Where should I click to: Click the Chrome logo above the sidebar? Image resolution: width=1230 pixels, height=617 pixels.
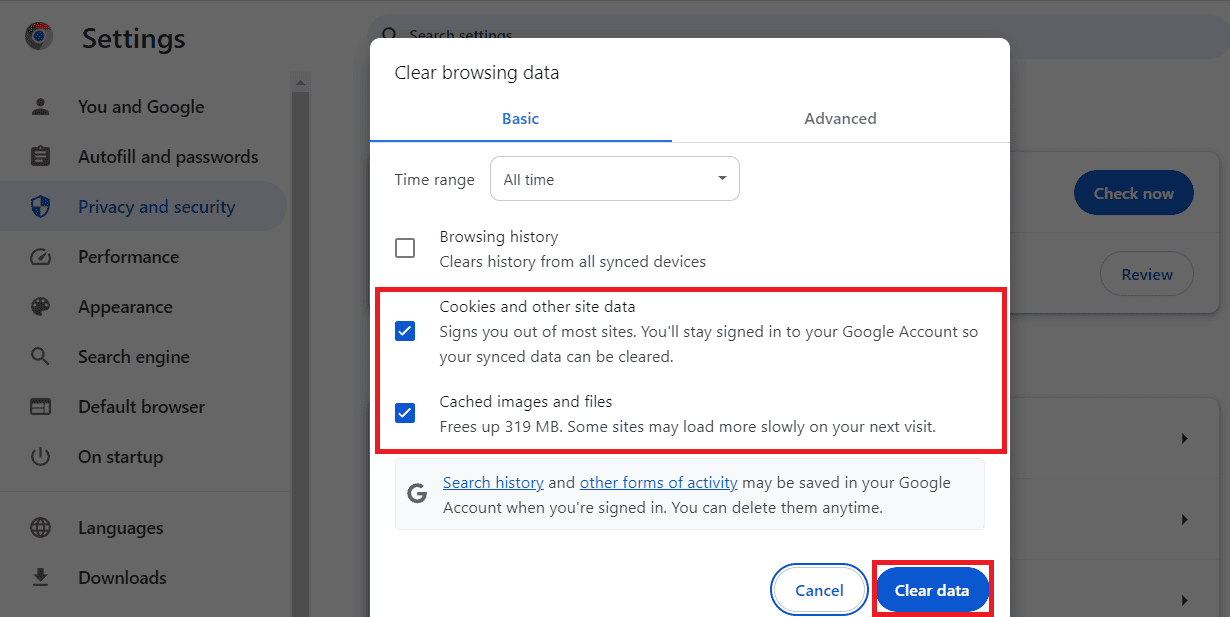(x=37, y=37)
